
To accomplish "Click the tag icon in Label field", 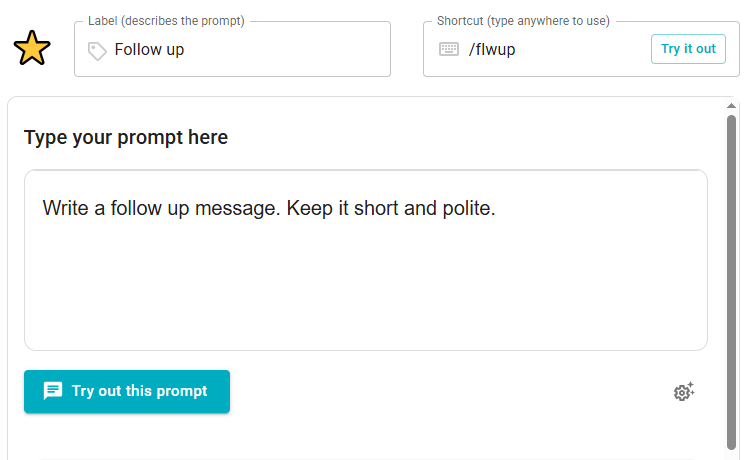I will point(97,50).
